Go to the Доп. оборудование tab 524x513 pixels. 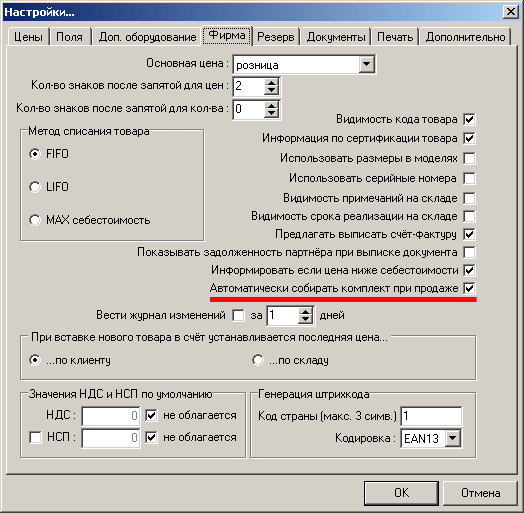(x=147, y=37)
